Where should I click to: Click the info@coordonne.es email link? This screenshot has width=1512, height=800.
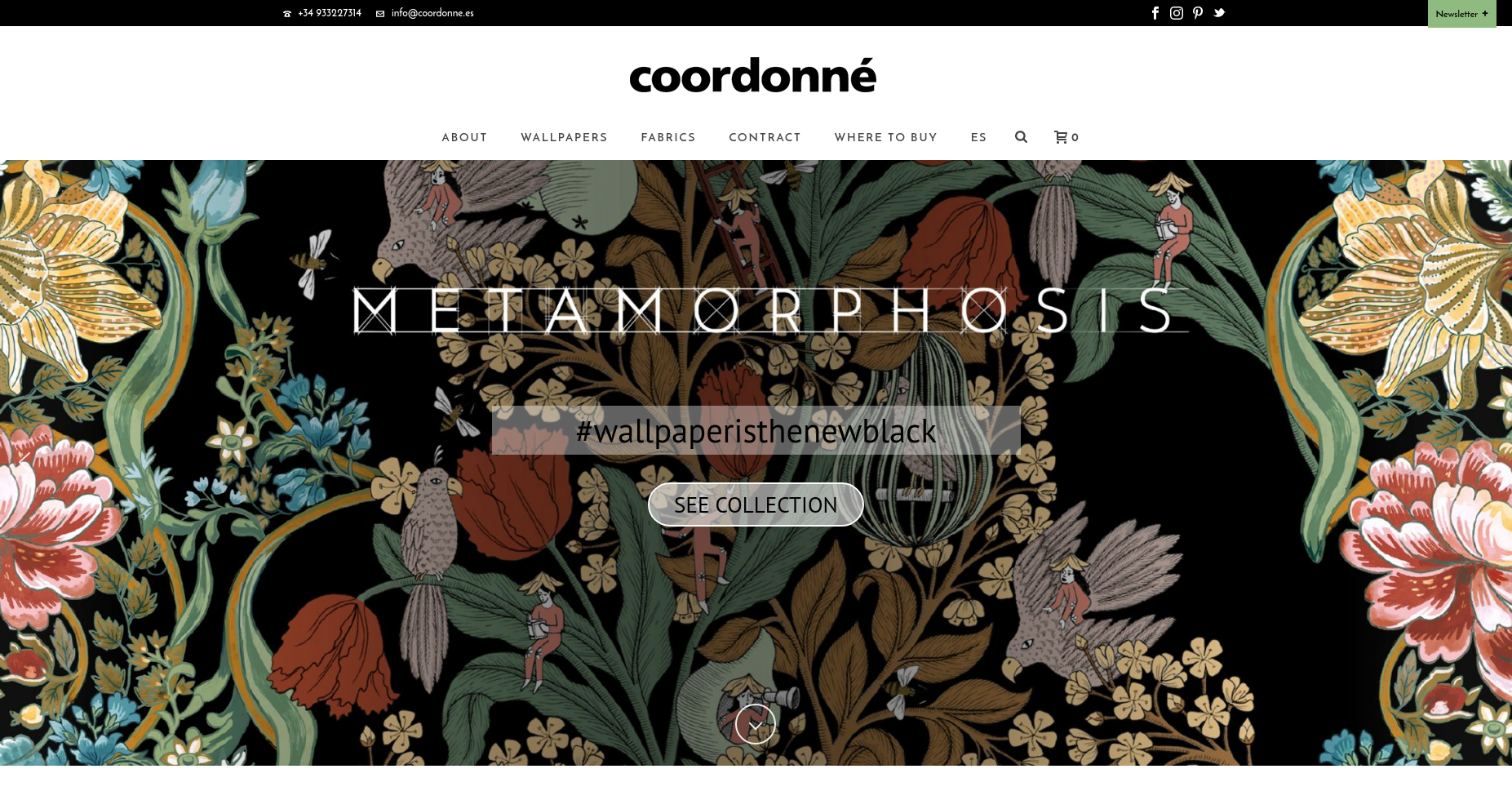tap(432, 13)
